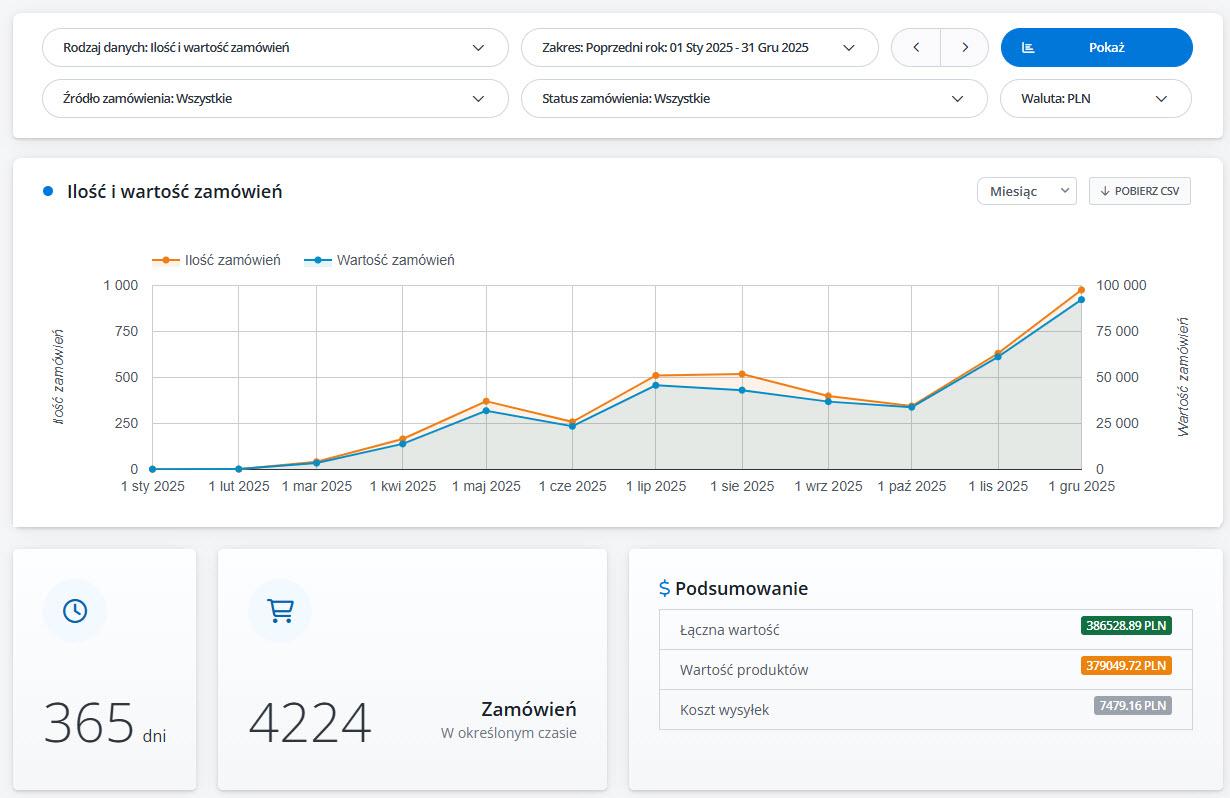Click the clock icon above 365 dni
This screenshot has height=798, width=1230.
tap(75, 611)
